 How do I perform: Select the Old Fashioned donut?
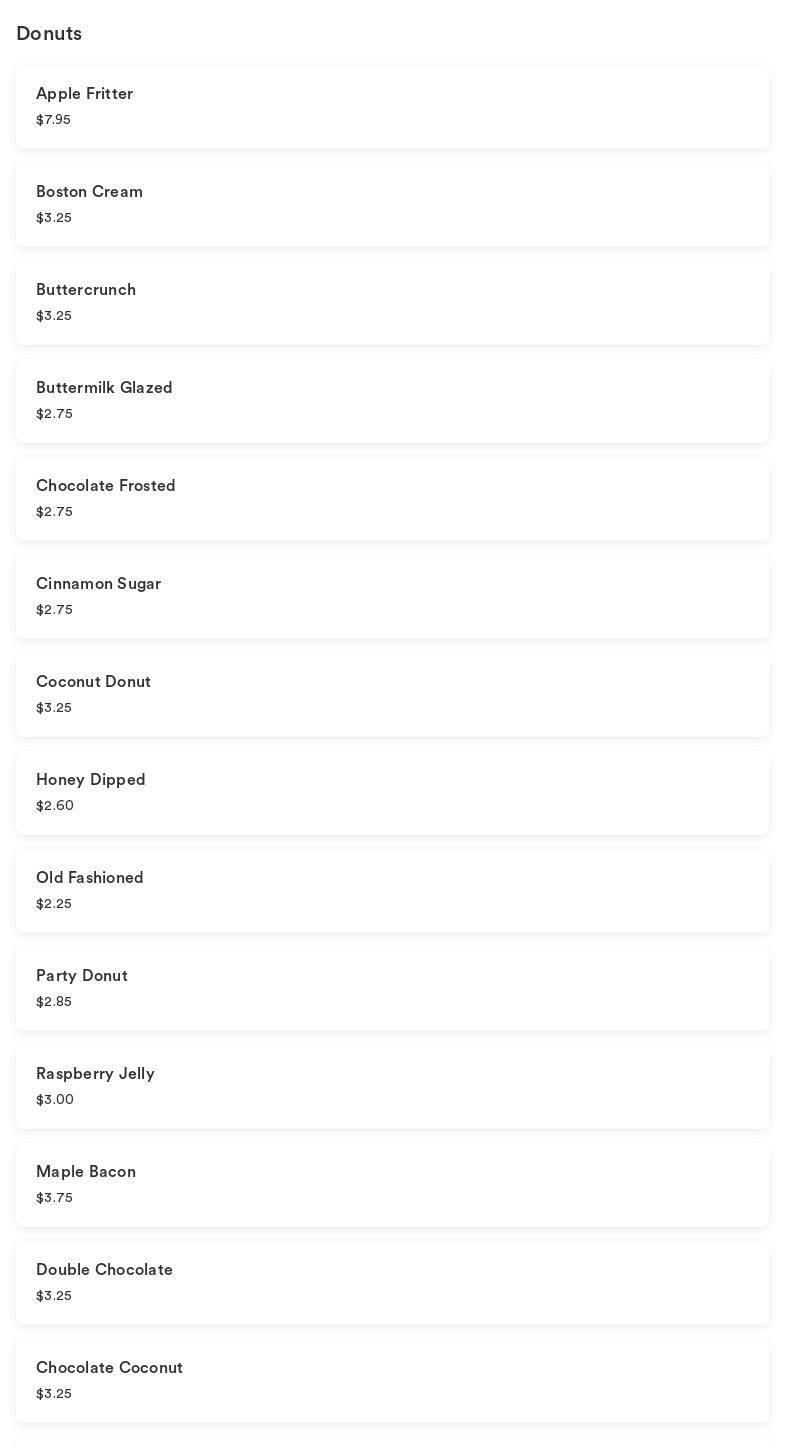(x=392, y=891)
